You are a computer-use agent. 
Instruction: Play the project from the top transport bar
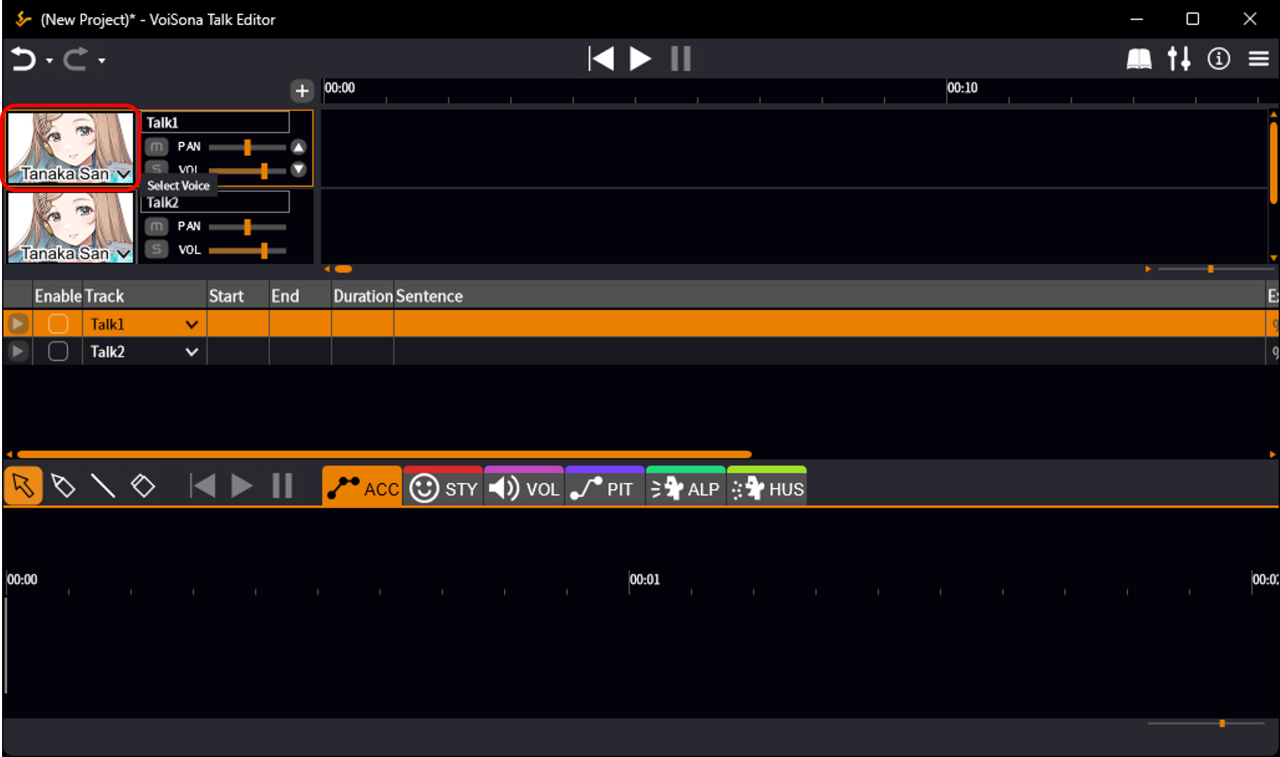pyautogui.click(x=640, y=59)
